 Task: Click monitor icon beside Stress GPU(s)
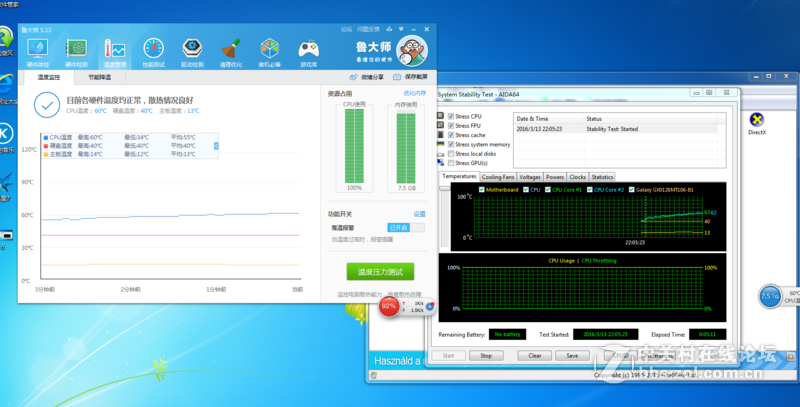440,163
